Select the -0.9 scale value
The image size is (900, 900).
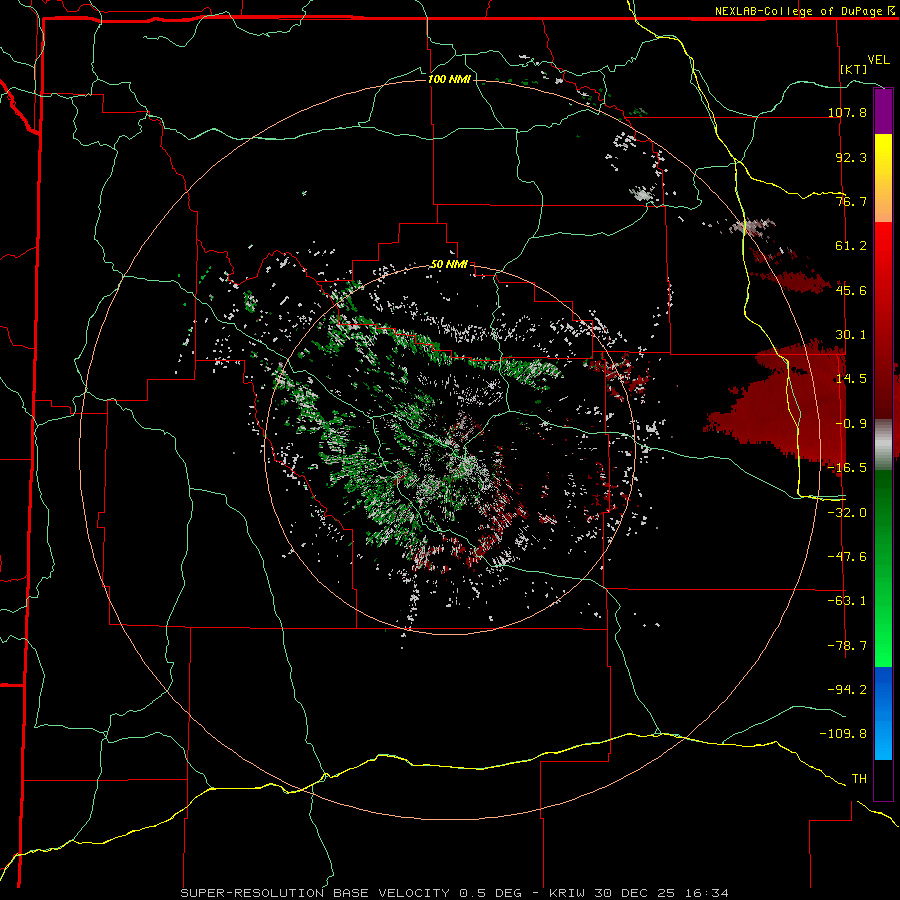pyautogui.click(x=851, y=424)
